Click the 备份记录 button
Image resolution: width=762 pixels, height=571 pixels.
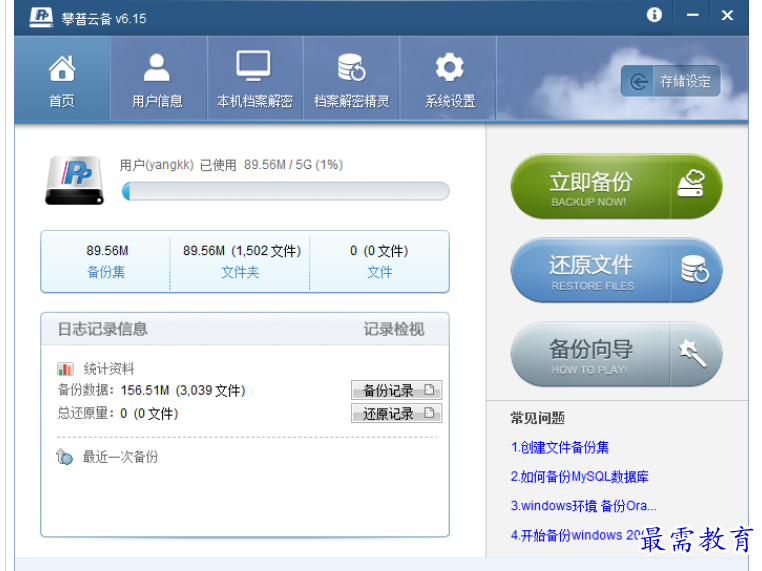397,390
